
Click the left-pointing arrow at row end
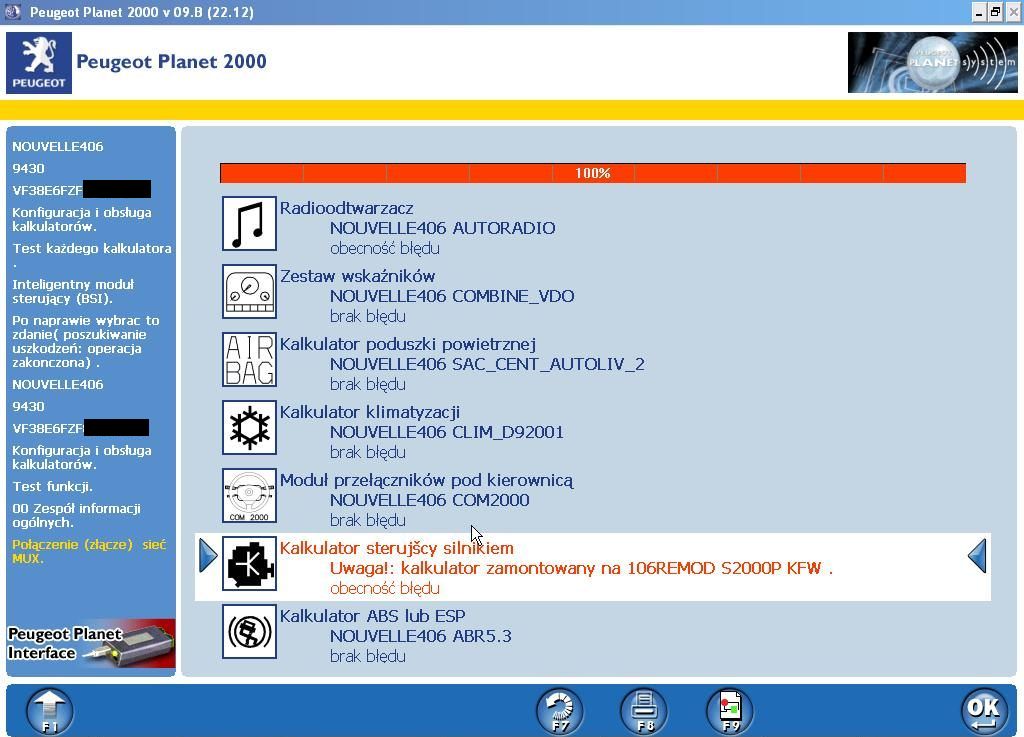pyautogui.click(x=977, y=556)
